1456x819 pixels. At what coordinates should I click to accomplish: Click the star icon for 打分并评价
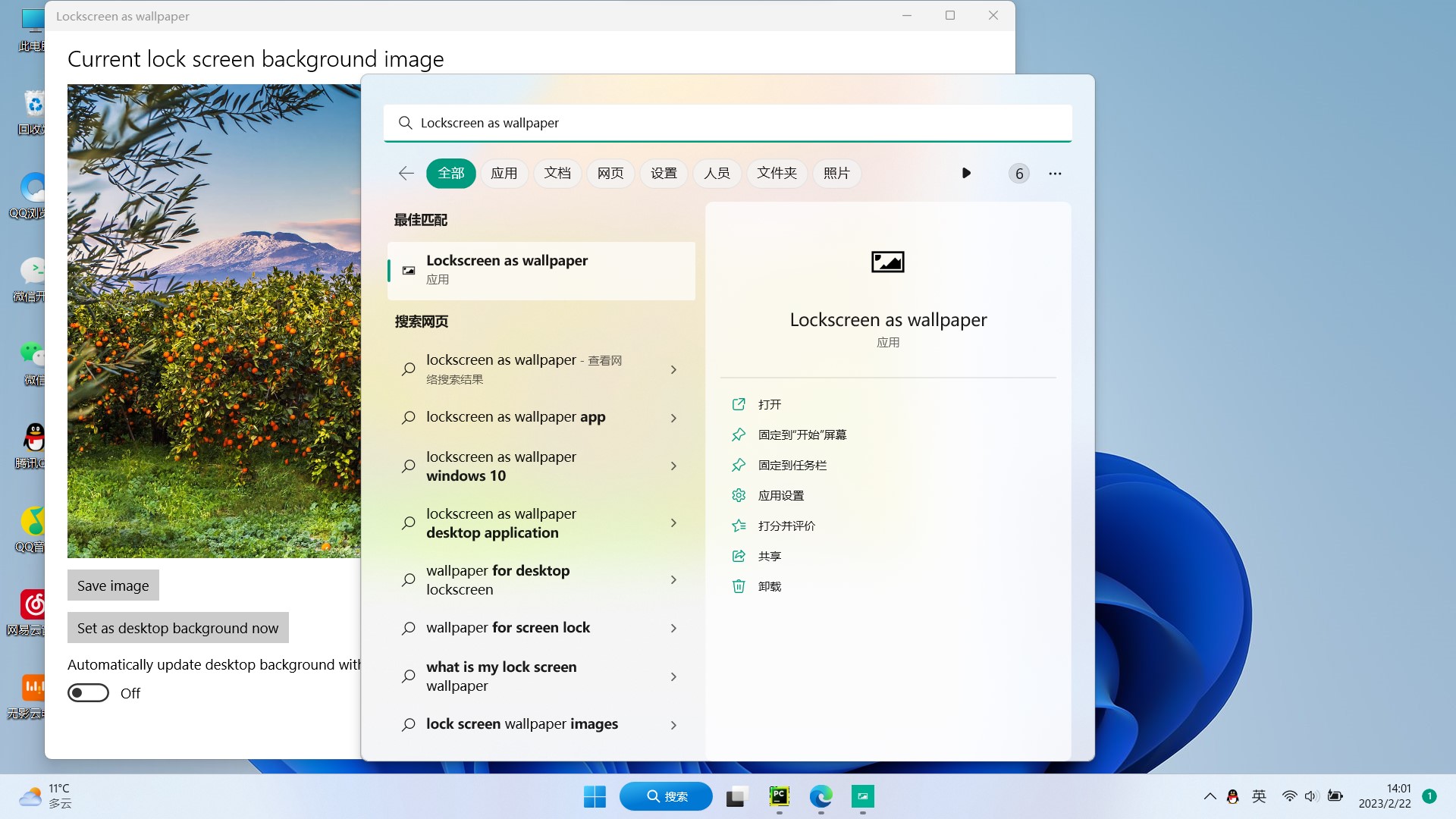(739, 526)
